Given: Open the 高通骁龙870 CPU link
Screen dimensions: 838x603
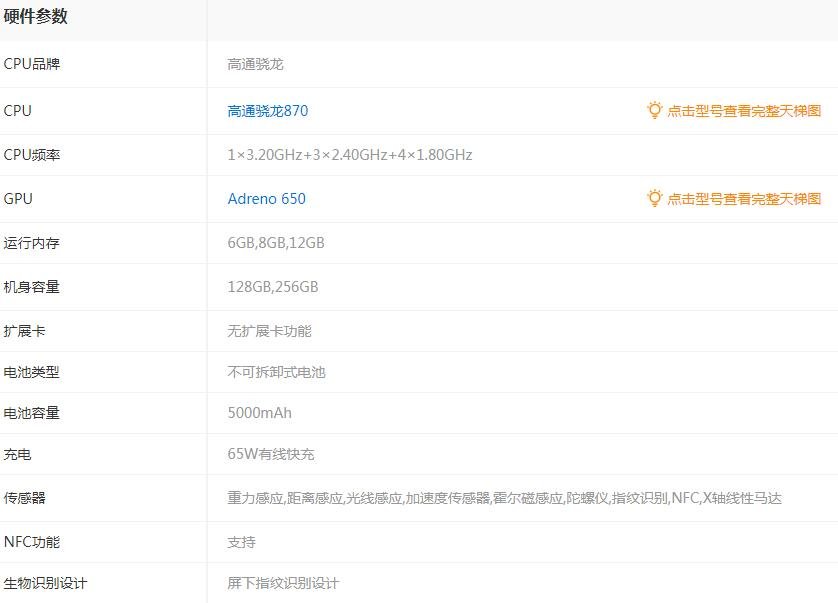Looking at the screenshot, I should point(268,111).
